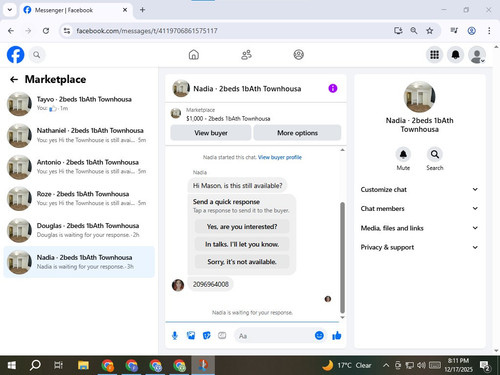Image resolution: width=500 pixels, height=375 pixels.
Task: Search in conversation magnifier icon
Action: click(435, 154)
